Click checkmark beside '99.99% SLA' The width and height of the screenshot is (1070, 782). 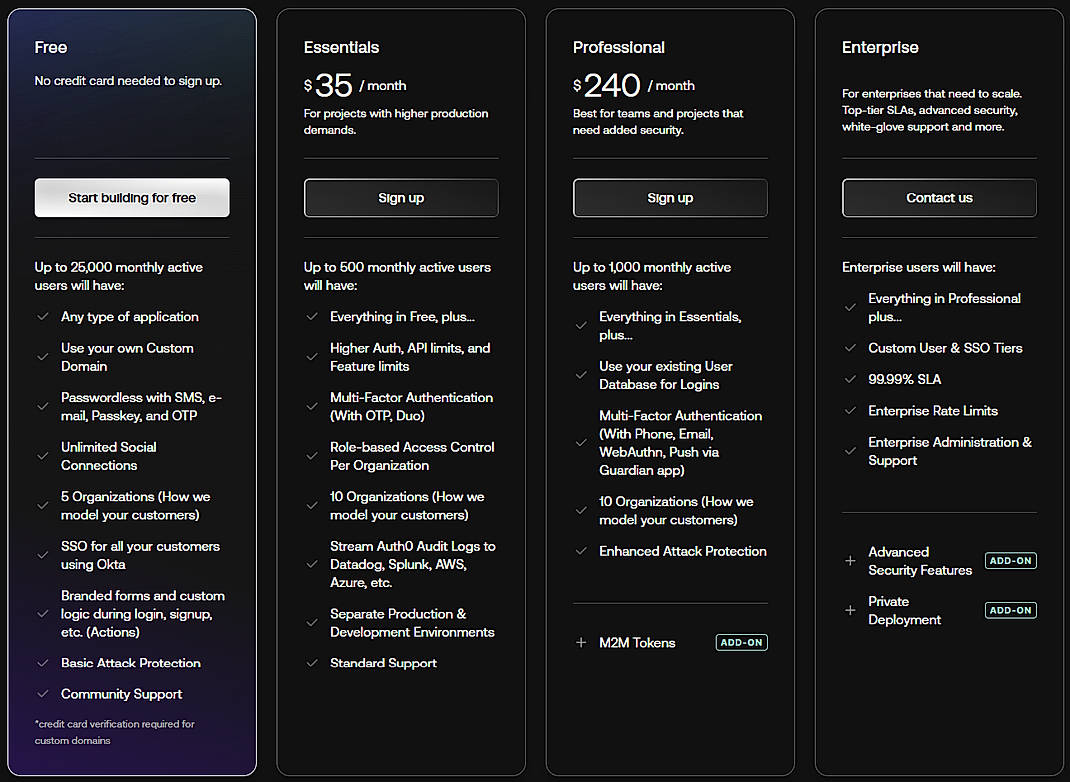pos(850,379)
